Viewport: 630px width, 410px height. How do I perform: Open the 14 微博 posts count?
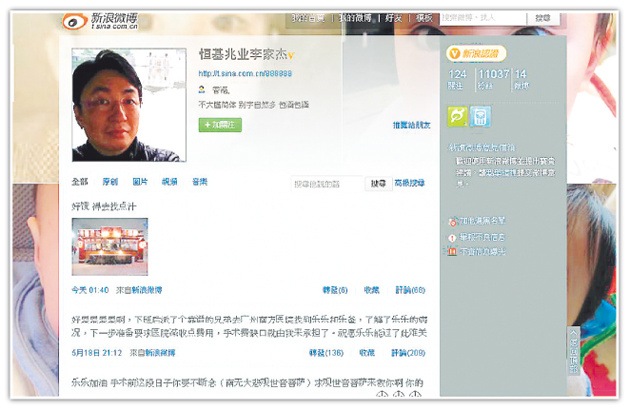522,80
